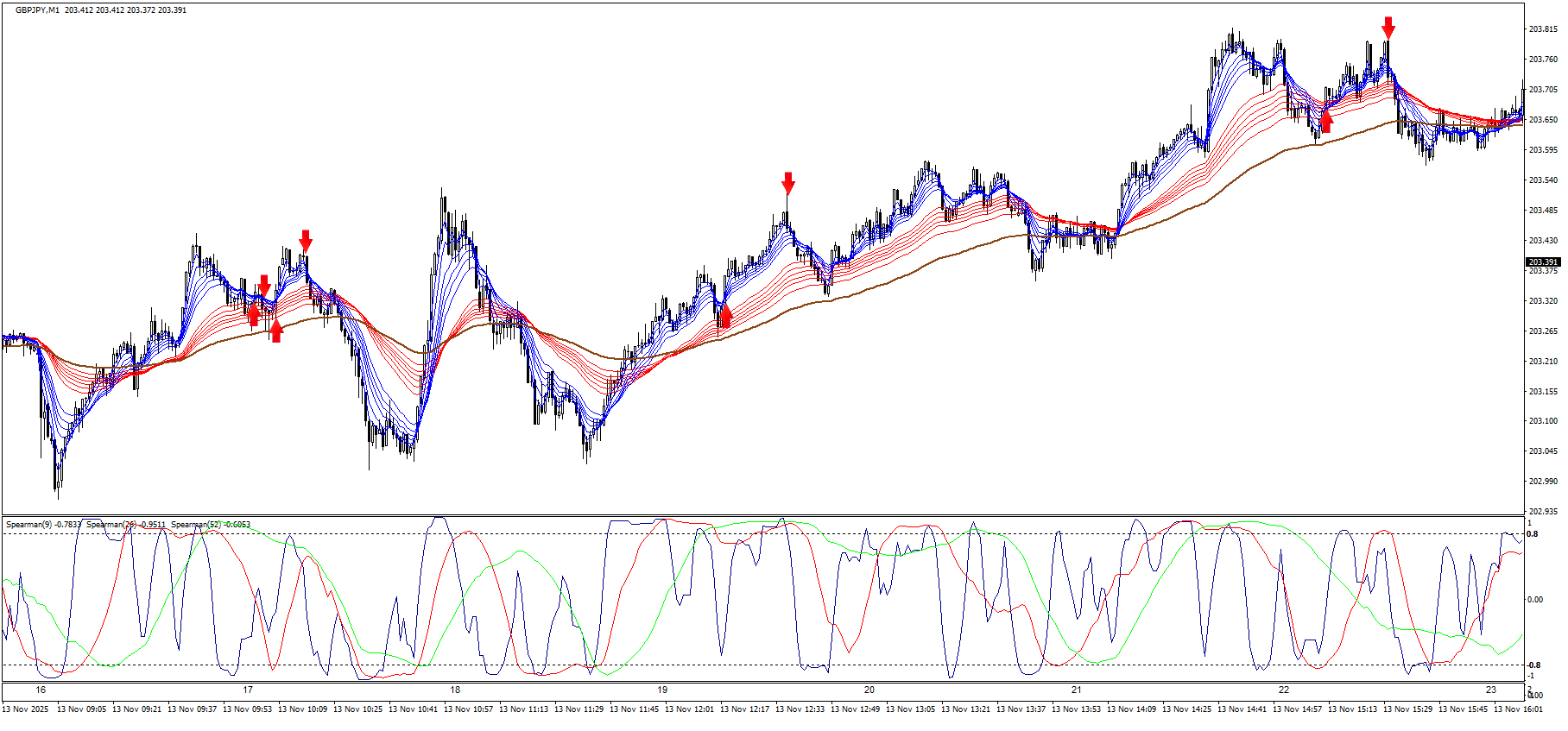The height and width of the screenshot is (731, 1568).
Task: Click the 13 Nov 12:33 time label
Action: [800, 709]
